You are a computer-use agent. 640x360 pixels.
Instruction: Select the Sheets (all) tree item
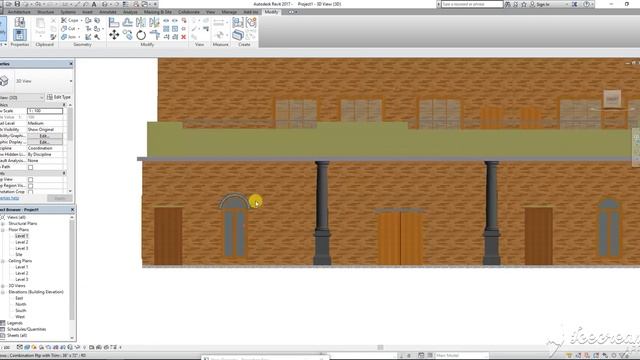[17, 335]
